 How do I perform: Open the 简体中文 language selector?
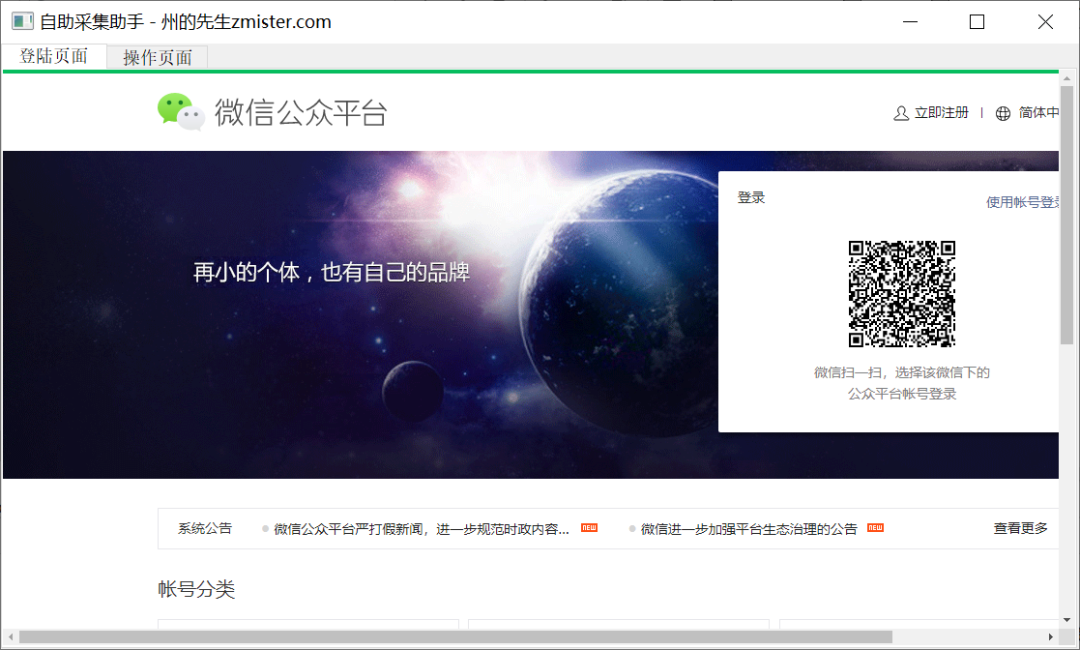[1039, 112]
